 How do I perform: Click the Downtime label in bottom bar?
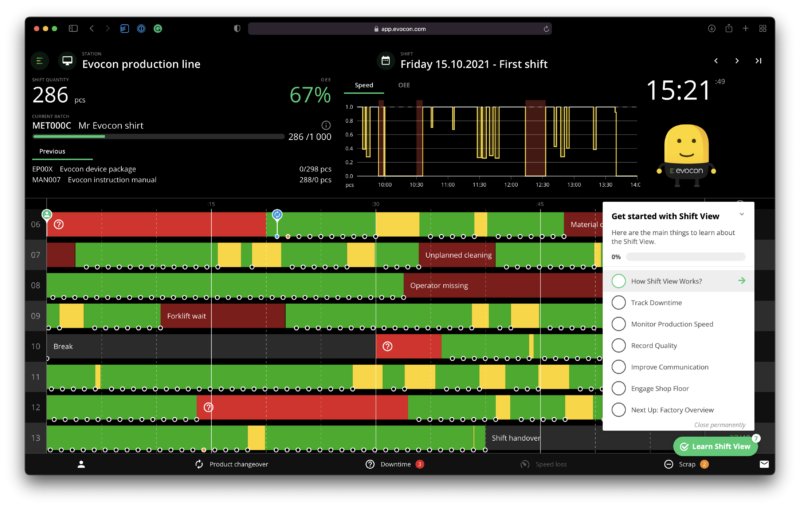(395, 464)
